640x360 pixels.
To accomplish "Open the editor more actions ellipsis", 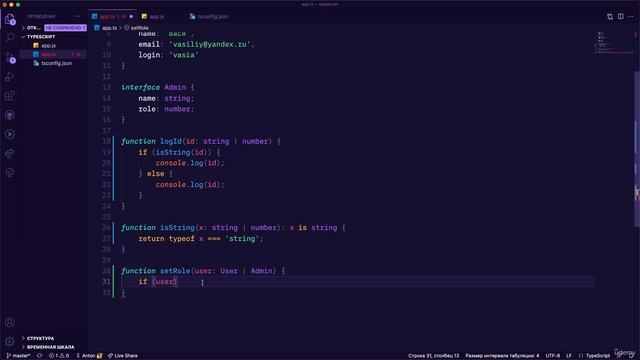I will pyautogui.click(x=631, y=17).
